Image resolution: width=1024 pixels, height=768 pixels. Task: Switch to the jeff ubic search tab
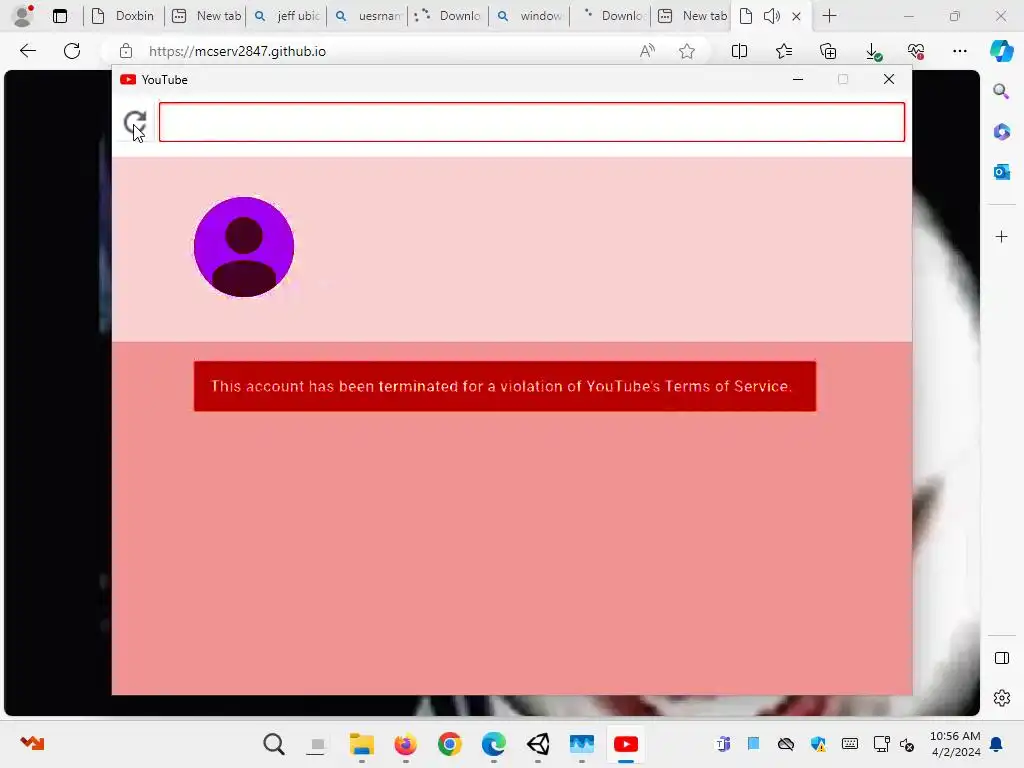tap(287, 16)
